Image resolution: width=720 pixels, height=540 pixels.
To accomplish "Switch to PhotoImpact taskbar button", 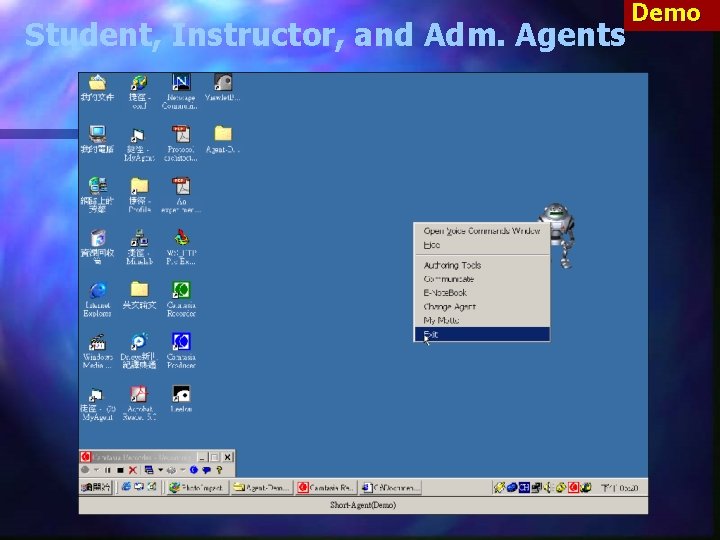I will pyautogui.click(x=197, y=488).
